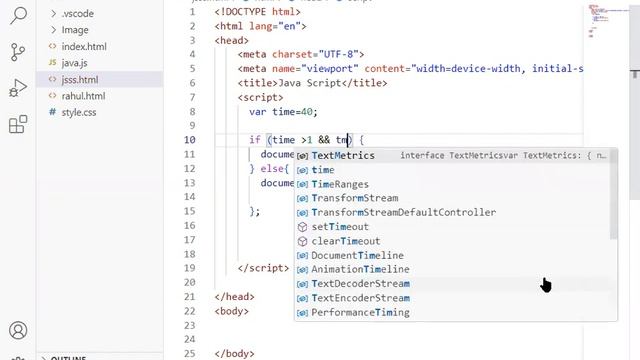The width and height of the screenshot is (640, 360).
Task: Expand the OUTLINE section
Action: click(100, 357)
